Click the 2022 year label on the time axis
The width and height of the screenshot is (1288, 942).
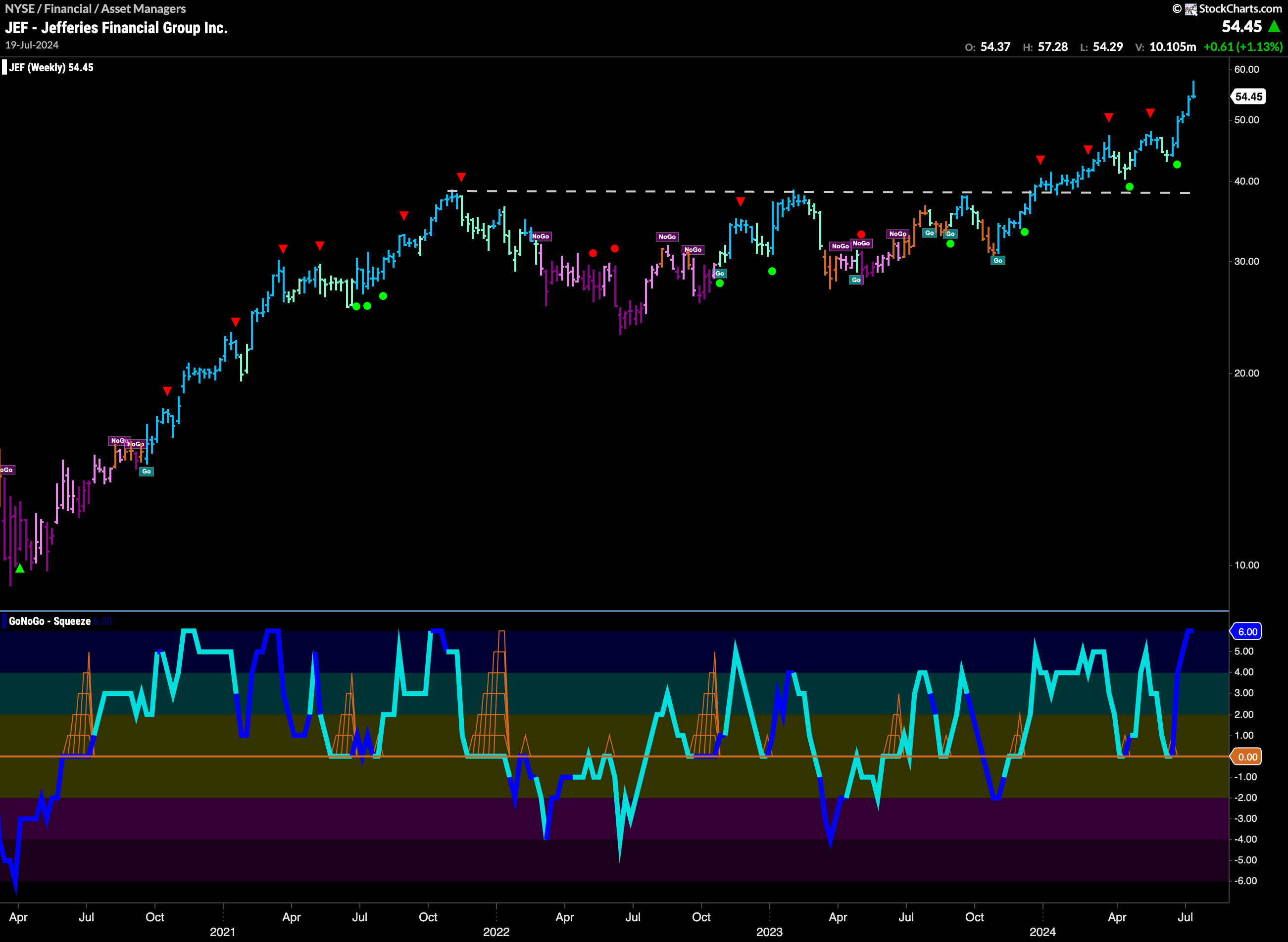click(x=496, y=932)
